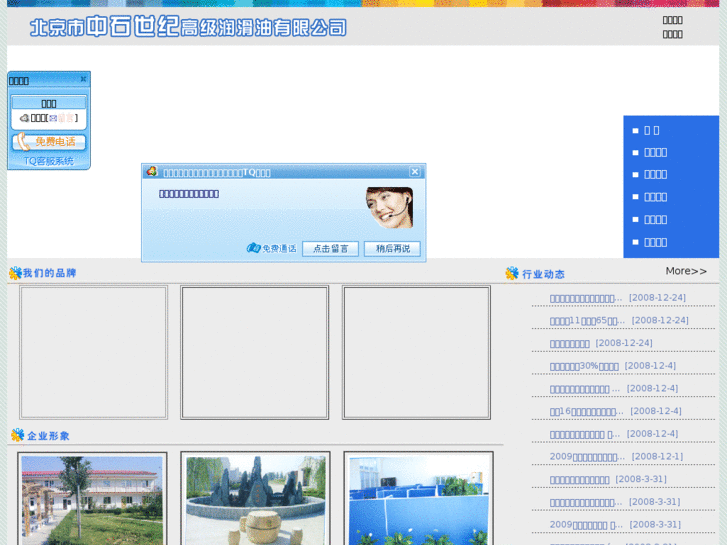Image resolution: width=727 pixels, height=545 pixels.
Task: Click the gray chat icon in TQ widget
Action: pyautogui.click(x=25, y=118)
